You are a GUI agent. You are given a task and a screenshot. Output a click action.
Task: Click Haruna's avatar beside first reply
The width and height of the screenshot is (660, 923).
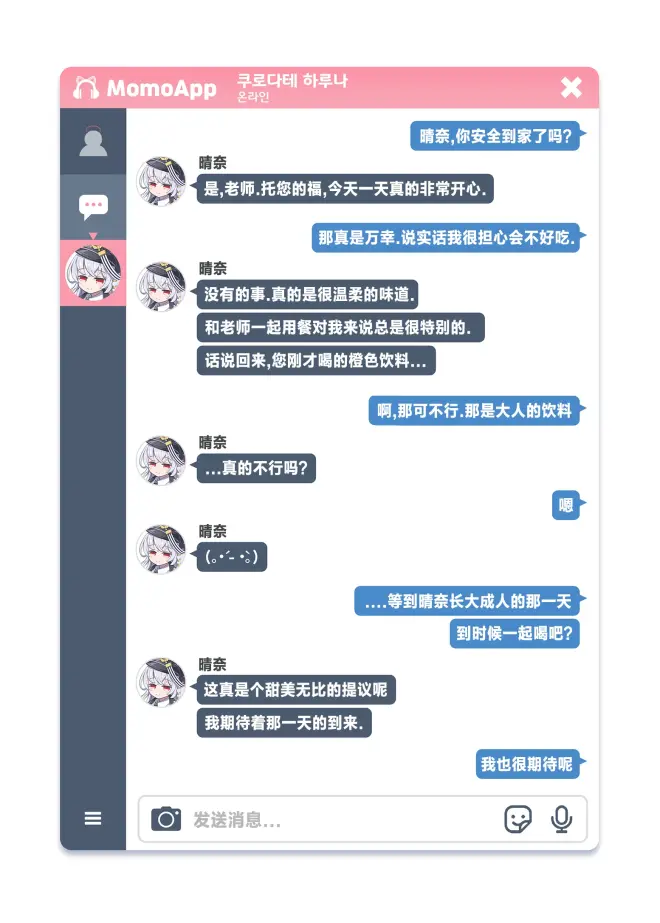[161, 181]
